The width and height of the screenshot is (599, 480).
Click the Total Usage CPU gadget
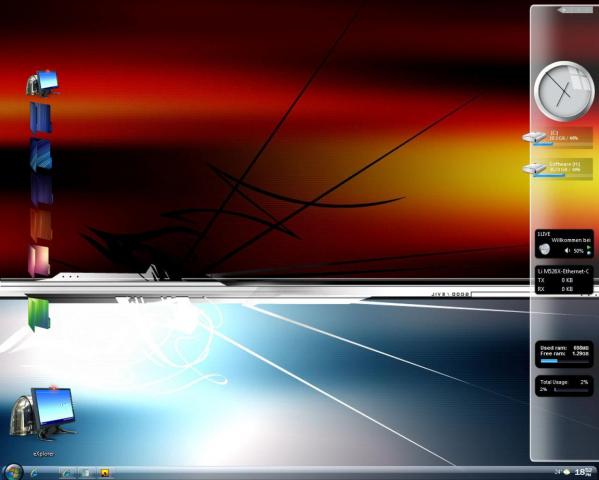point(564,386)
